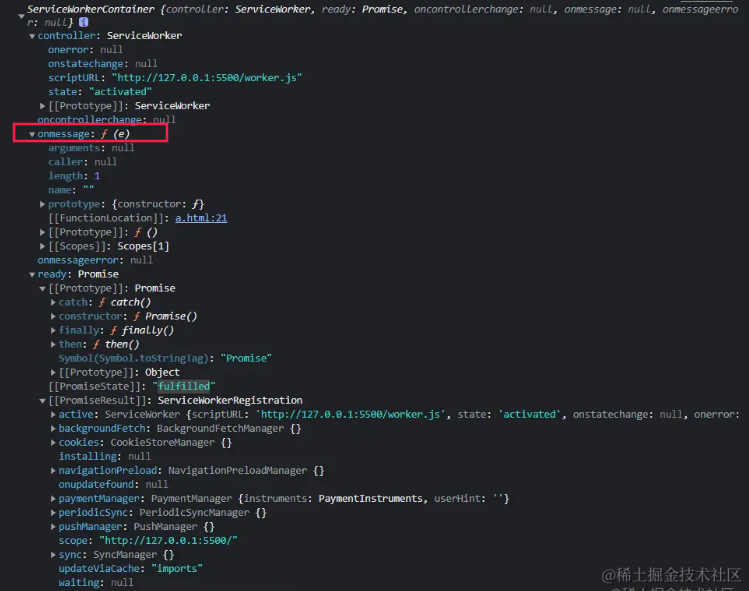Click the name: "" row

(71, 190)
